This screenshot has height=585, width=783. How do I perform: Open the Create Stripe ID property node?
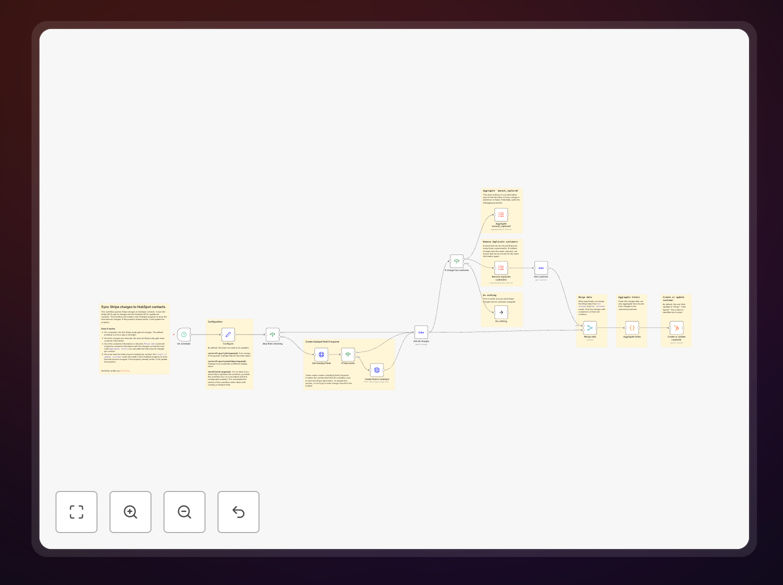click(377, 370)
